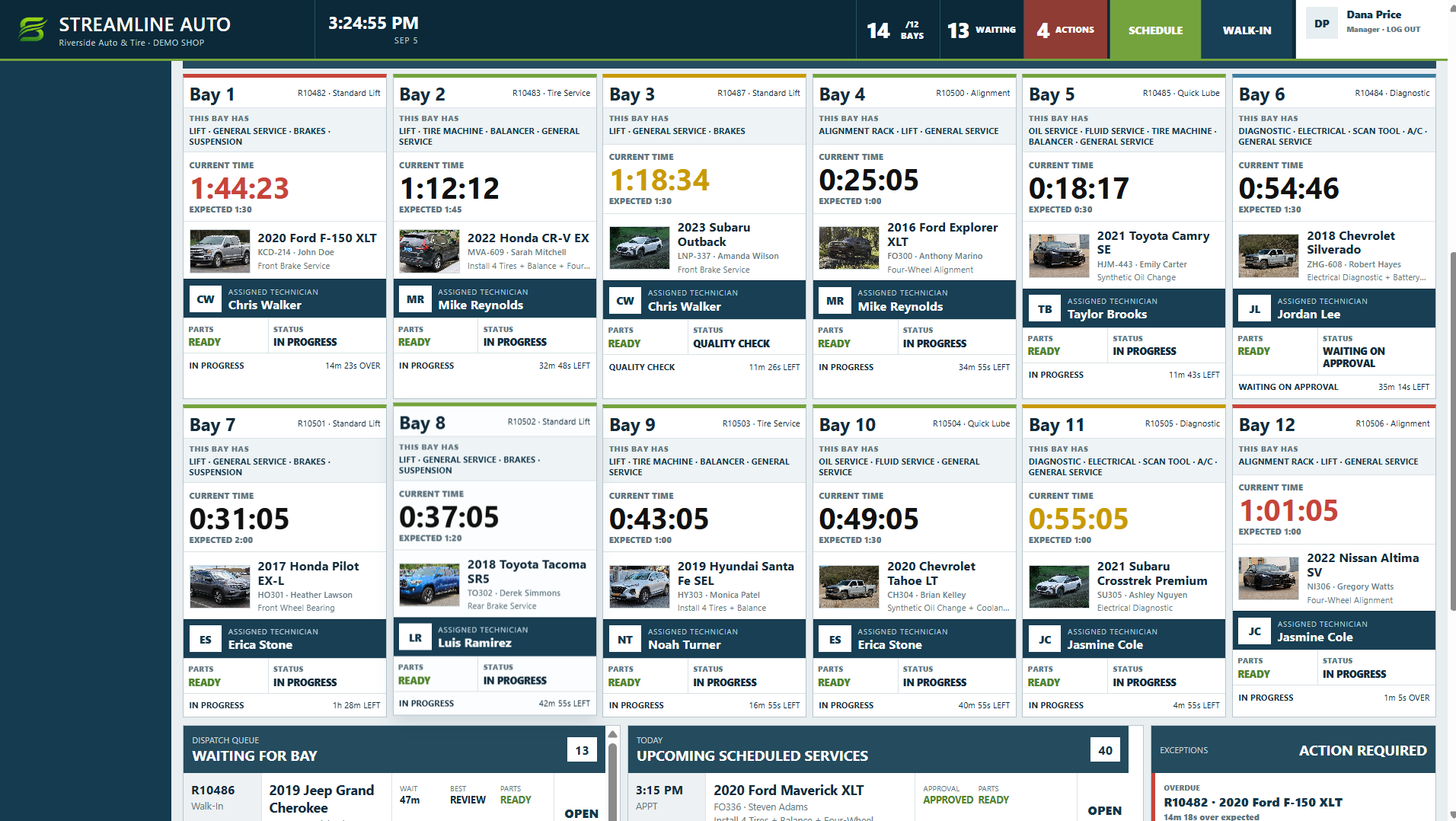
Task: Click Bay 1 timer 1:44:23
Action: (x=239, y=188)
